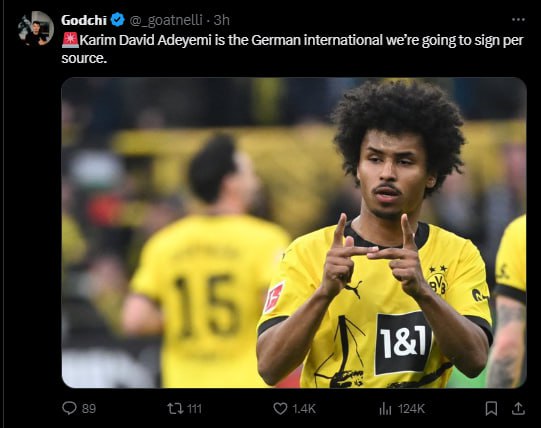The width and height of the screenshot is (541, 428).
Task: Click the tweet text about Karim David Adeyemi
Action: click(x=293, y=49)
